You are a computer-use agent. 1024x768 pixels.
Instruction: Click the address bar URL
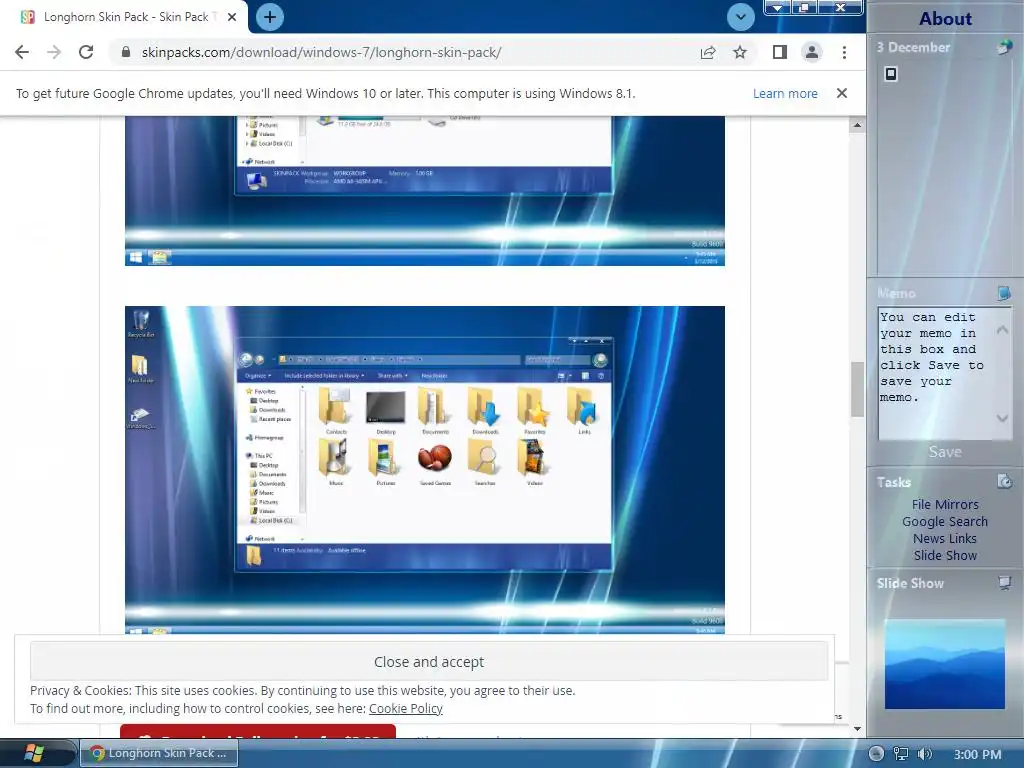pyautogui.click(x=321, y=52)
